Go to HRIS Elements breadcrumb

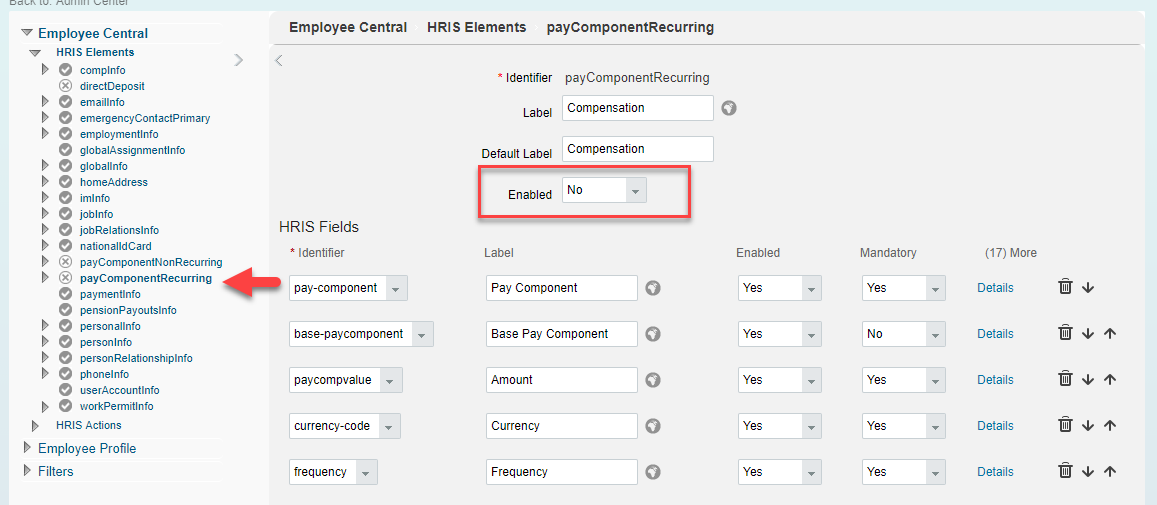pos(477,27)
